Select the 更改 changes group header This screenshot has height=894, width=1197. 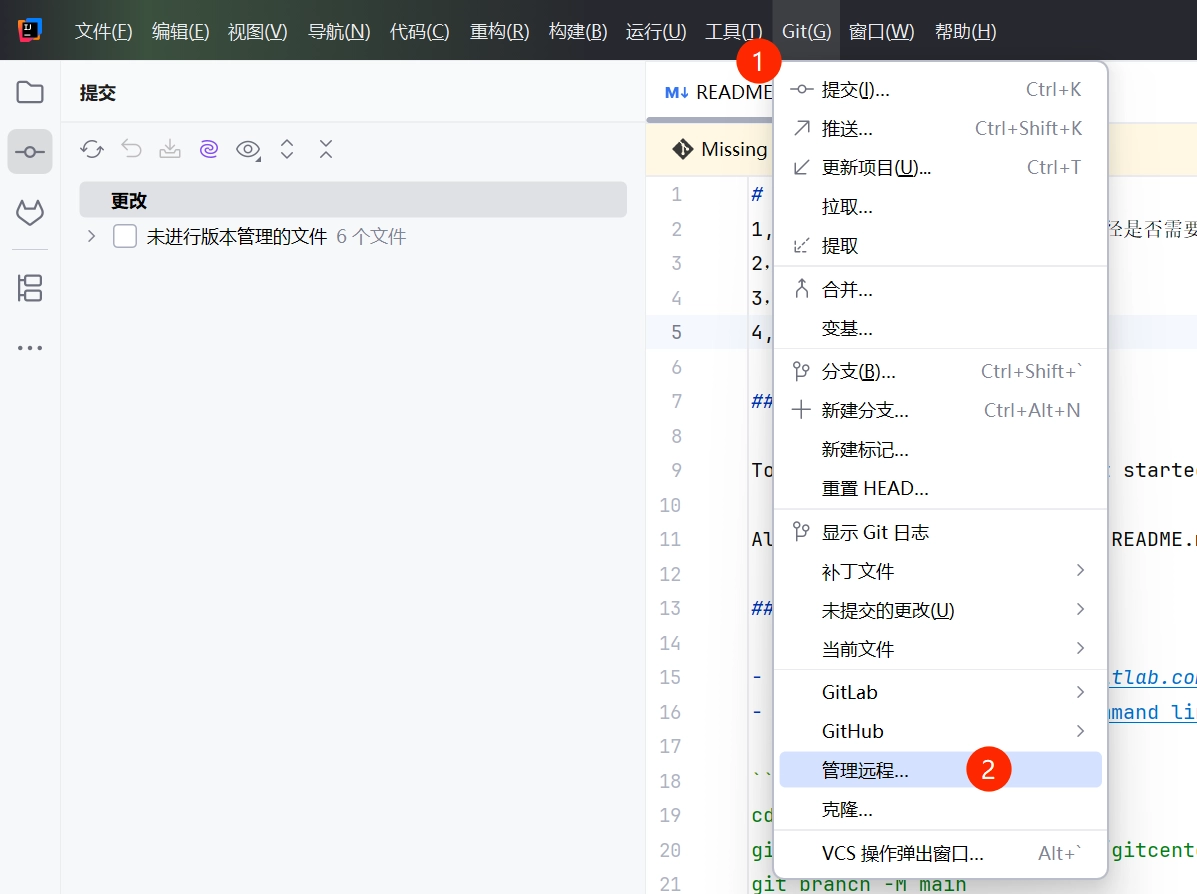click(x=353, y=200)
